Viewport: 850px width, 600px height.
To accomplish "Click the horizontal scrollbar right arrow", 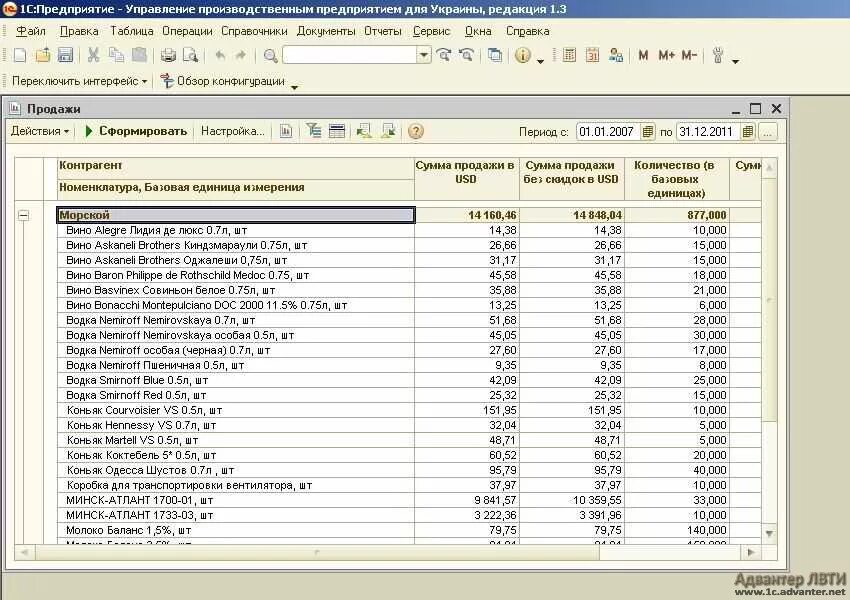I will click(751, 552).
